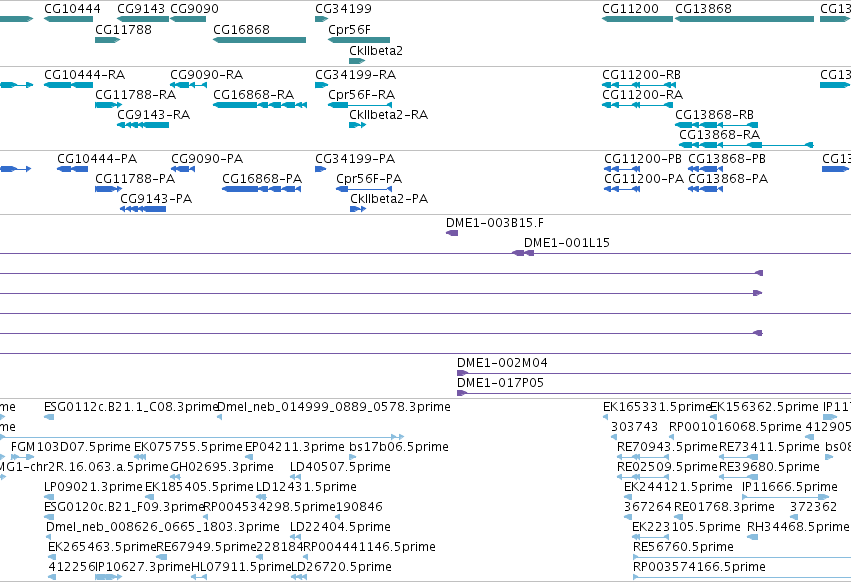
Task: Select EST label LP09021.3prime
Action: (93, 487)
